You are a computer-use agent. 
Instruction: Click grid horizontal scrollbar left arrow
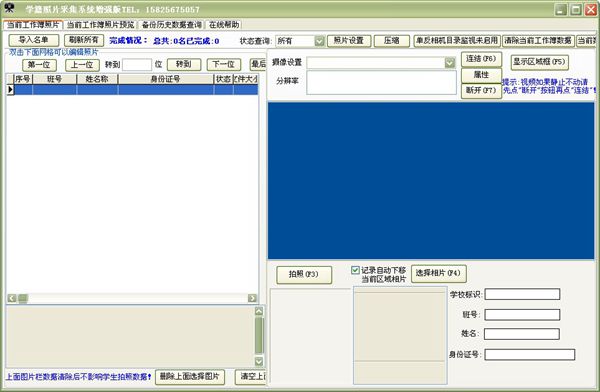click(12, 298)
